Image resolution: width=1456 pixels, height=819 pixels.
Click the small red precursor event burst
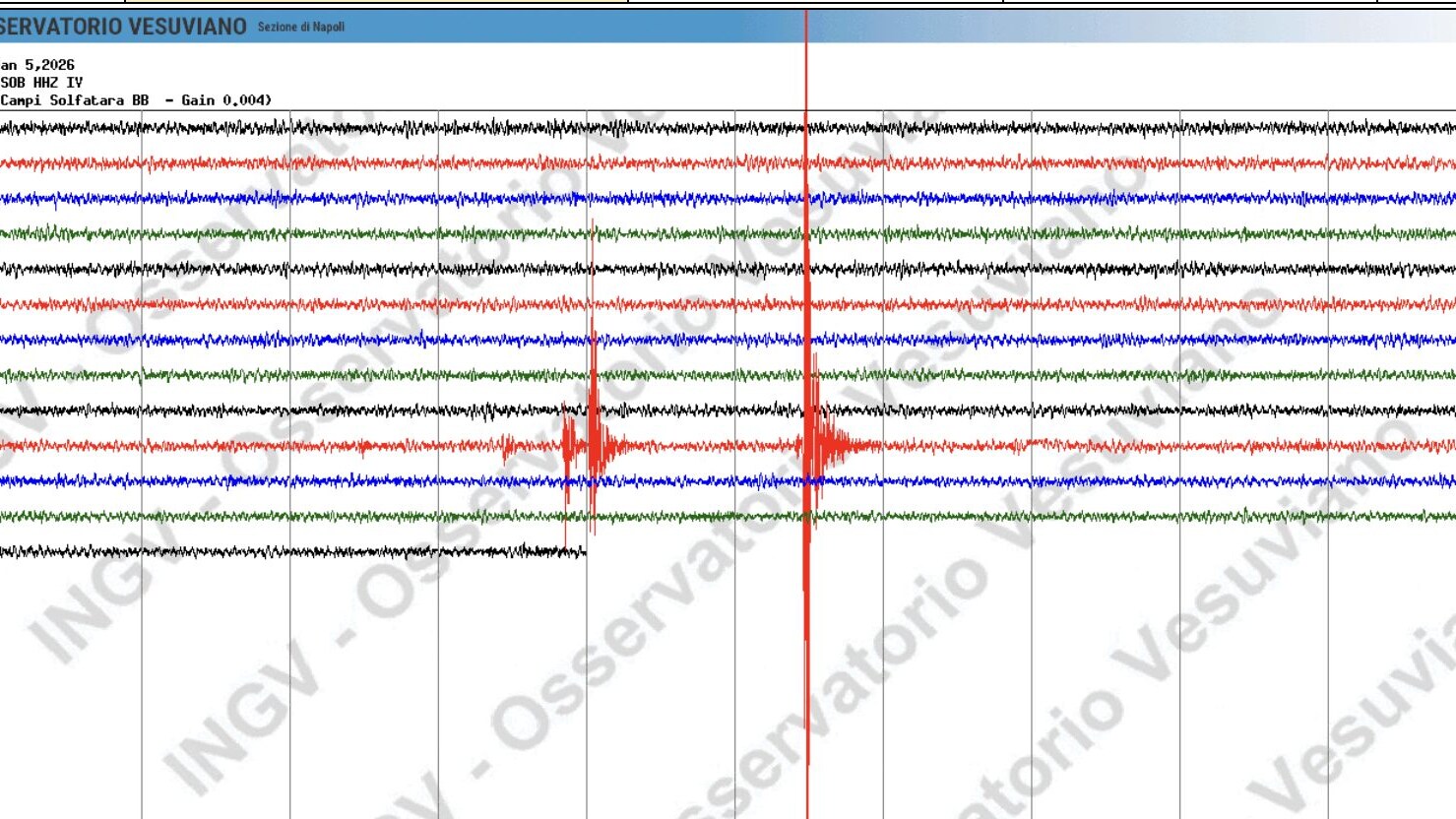pyautogui.click(x=508, y=448)
